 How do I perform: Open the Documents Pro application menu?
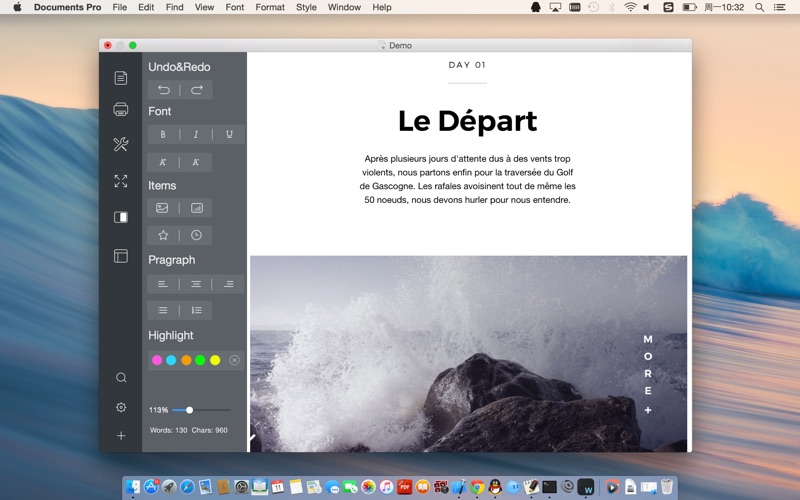(67, 7)
